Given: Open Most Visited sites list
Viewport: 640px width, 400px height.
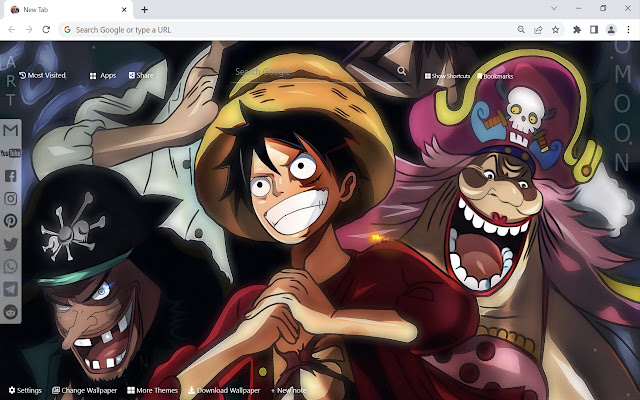Looking at the screenshot, I should [42, 75].
